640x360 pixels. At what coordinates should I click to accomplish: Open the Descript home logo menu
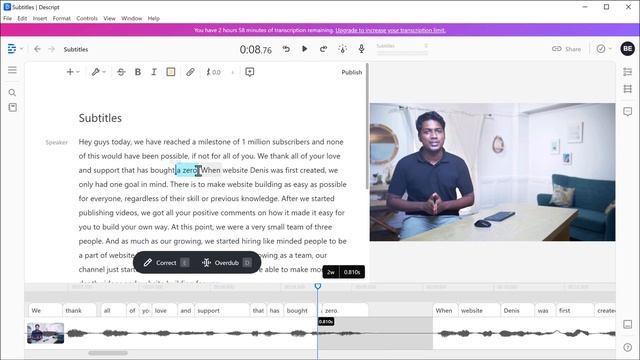pos(12,49)
